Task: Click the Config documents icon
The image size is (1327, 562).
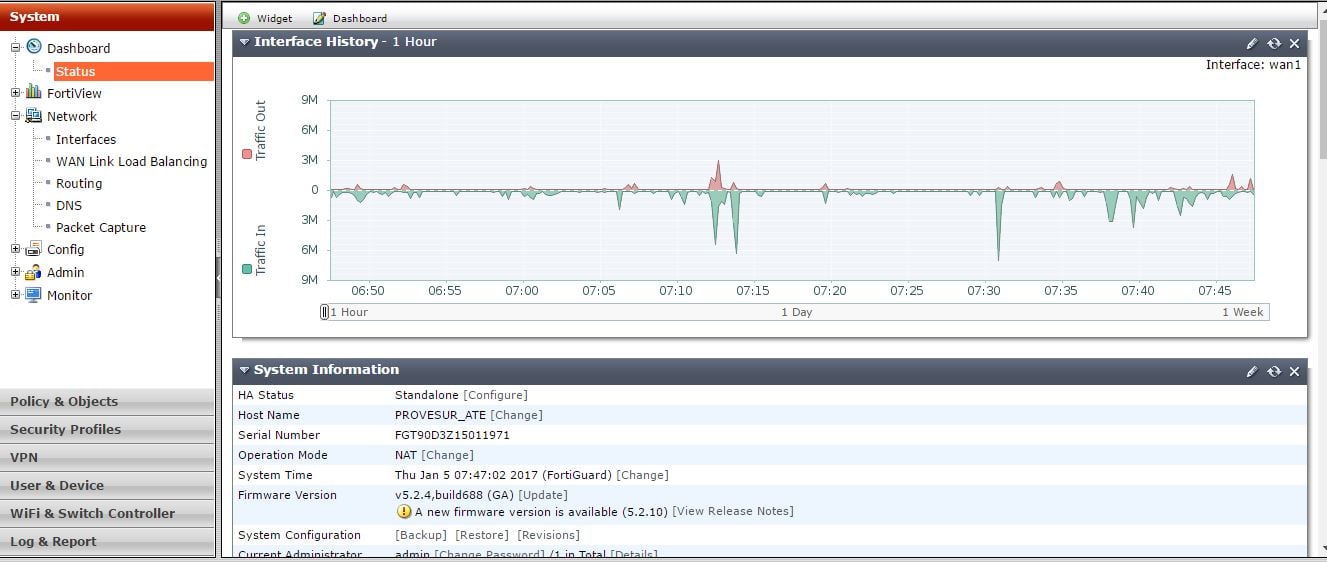Action: [34, 248]
